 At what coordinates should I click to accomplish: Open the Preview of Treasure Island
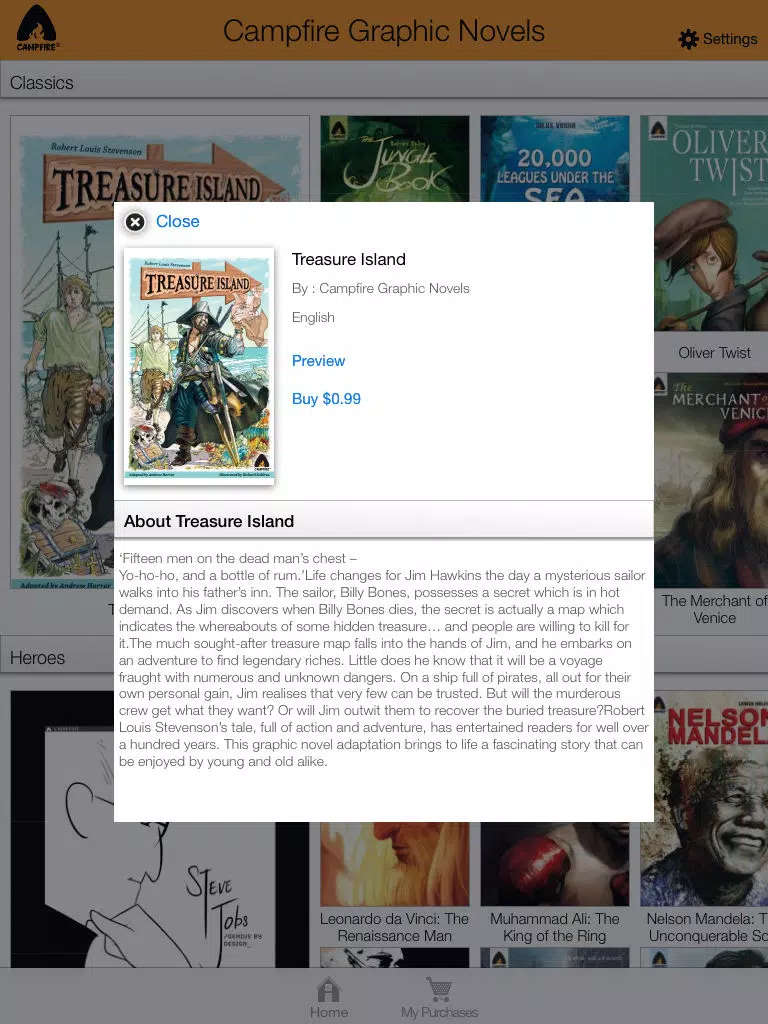(x=318, y=360)
